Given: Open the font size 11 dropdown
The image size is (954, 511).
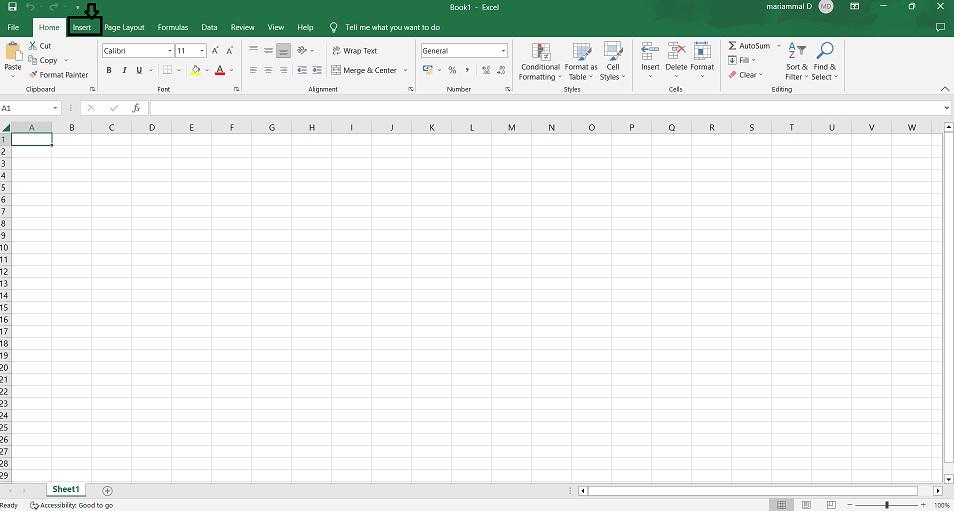Looking at the screenshot, I should pyautogui.click(x=202, y=51).
